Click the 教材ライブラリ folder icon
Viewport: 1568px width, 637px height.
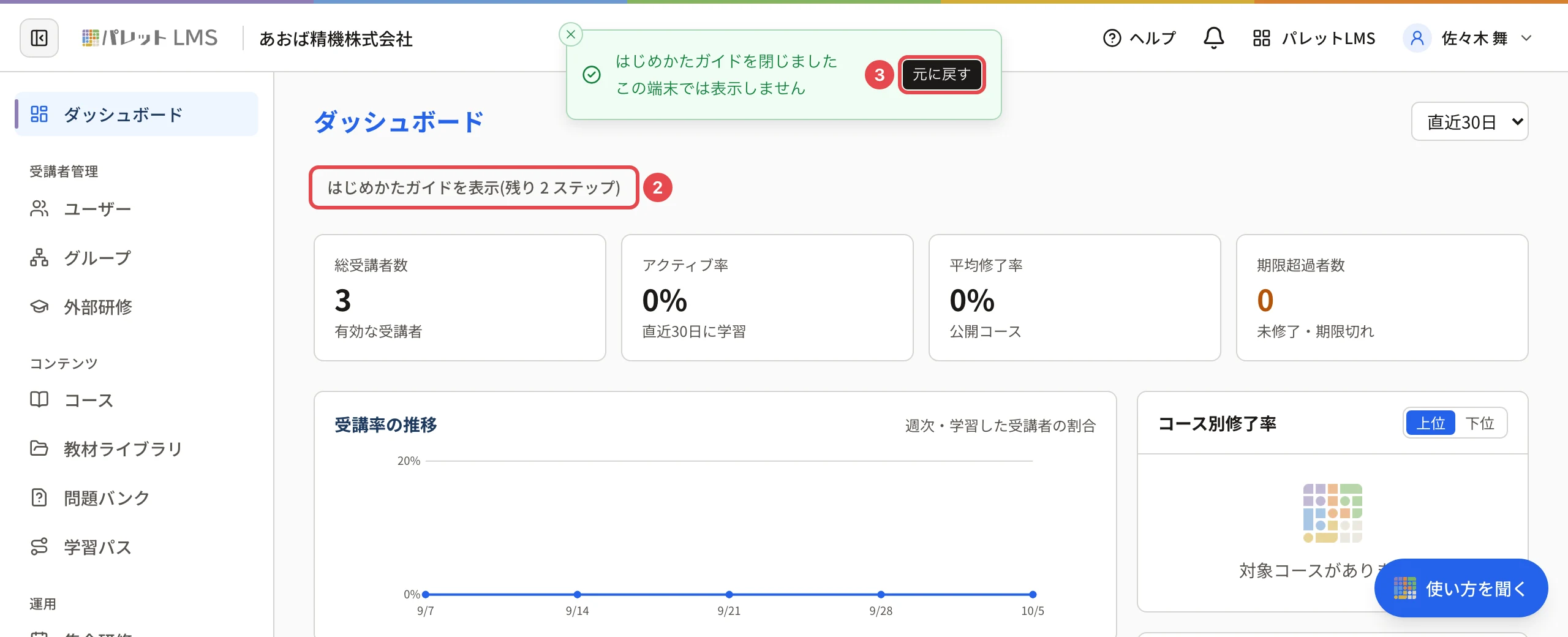[x=39, y=448]
